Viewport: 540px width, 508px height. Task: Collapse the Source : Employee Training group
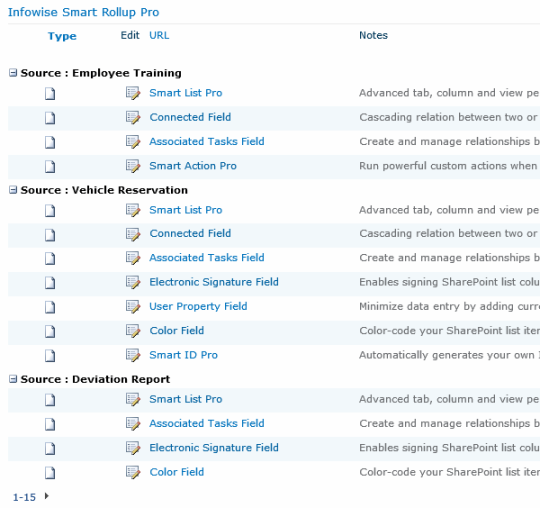(13, 73)
